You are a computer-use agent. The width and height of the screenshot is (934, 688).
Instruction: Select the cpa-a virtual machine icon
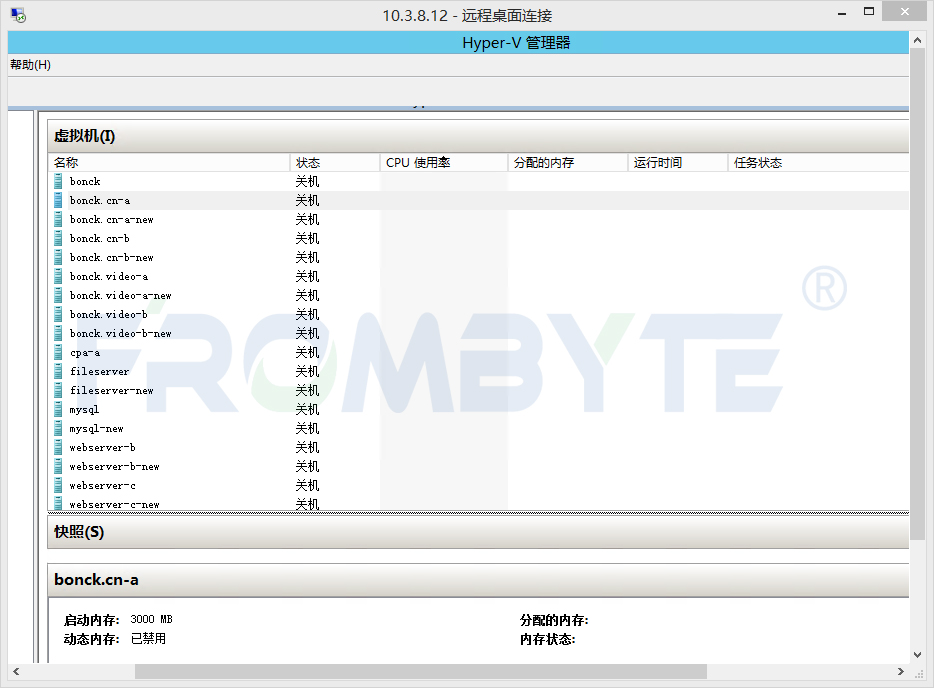[x=59, y=353]
